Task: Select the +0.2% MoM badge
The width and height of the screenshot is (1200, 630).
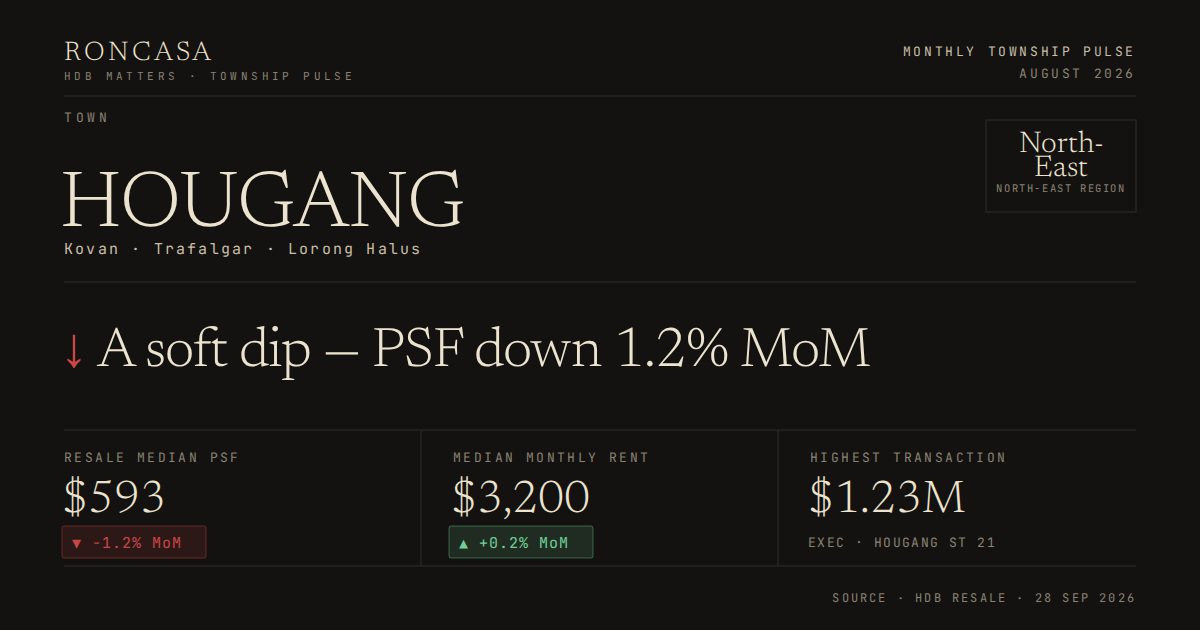Action: click(520, 543)
